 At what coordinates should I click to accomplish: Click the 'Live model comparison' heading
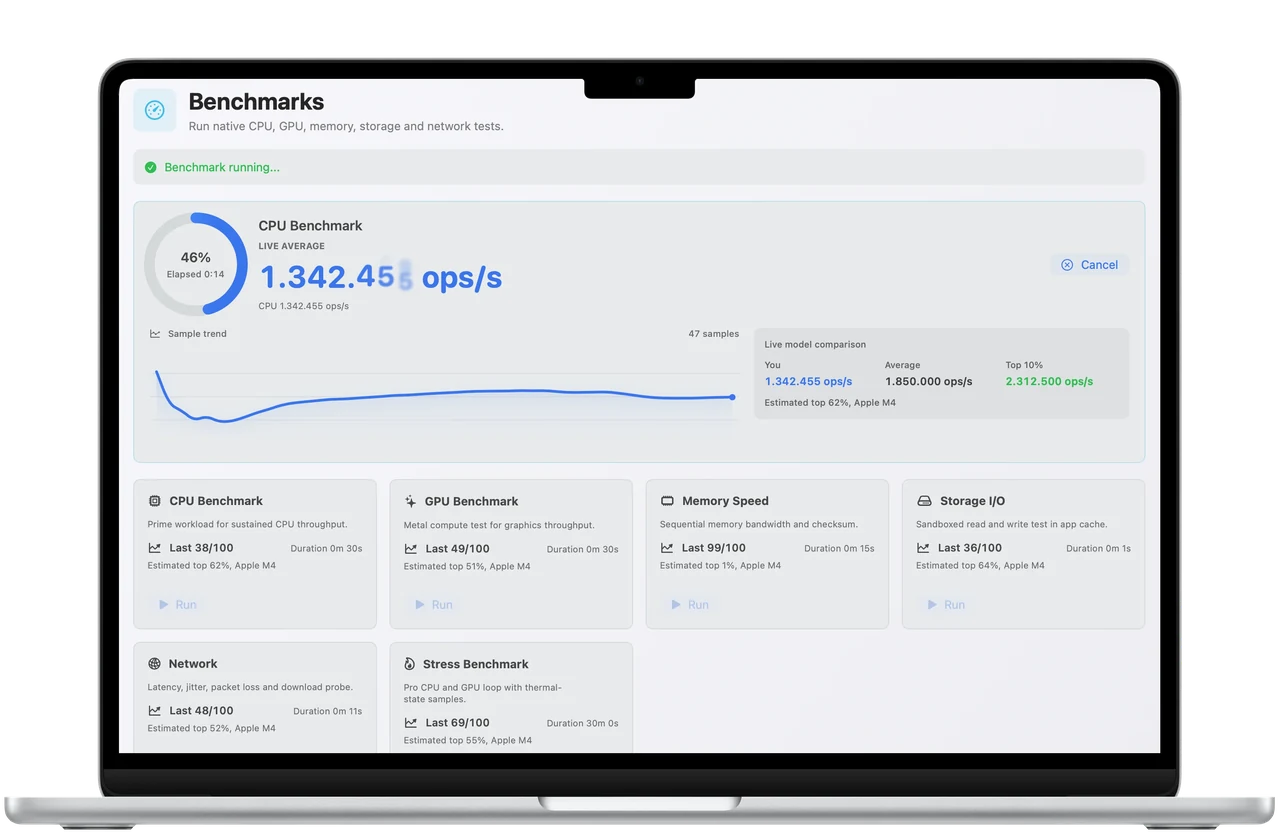coord(815,345)
